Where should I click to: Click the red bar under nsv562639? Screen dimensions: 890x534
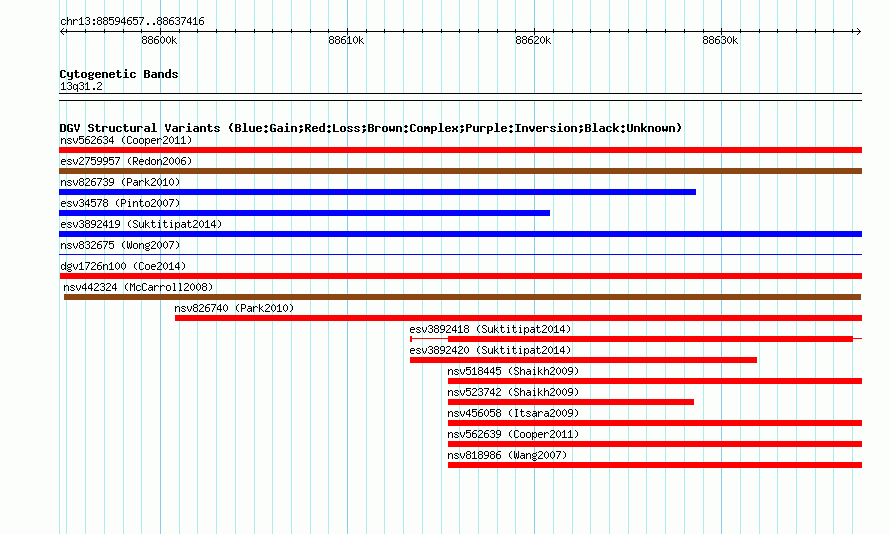point(655,444)
